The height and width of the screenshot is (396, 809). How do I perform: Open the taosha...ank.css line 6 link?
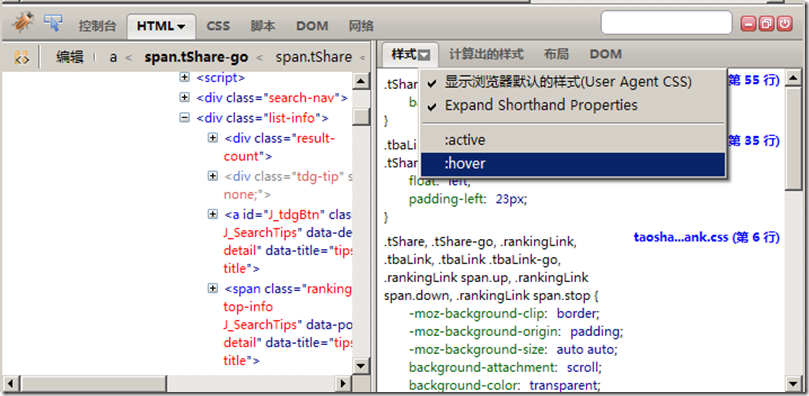click(706, 237)
